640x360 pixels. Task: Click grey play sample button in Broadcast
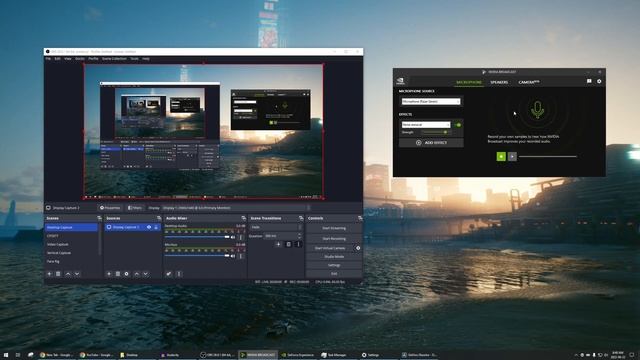512,156
